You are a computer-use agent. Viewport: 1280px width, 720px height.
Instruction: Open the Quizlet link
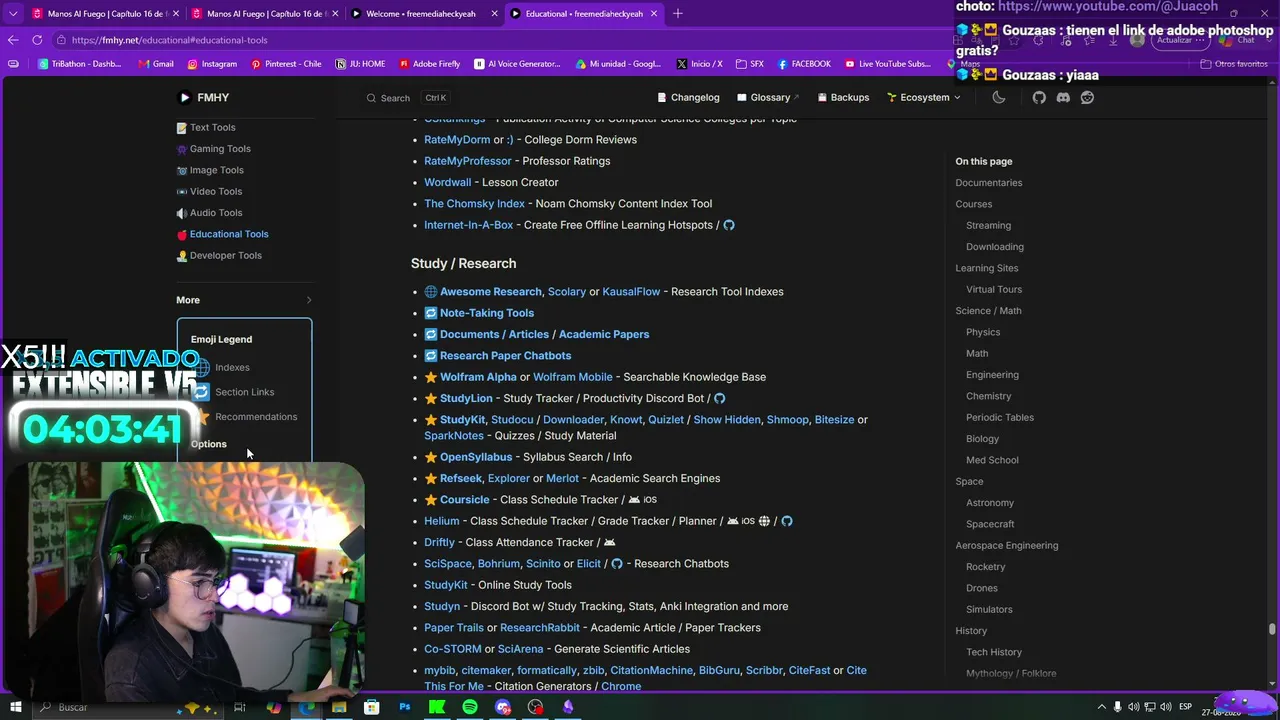666,420
